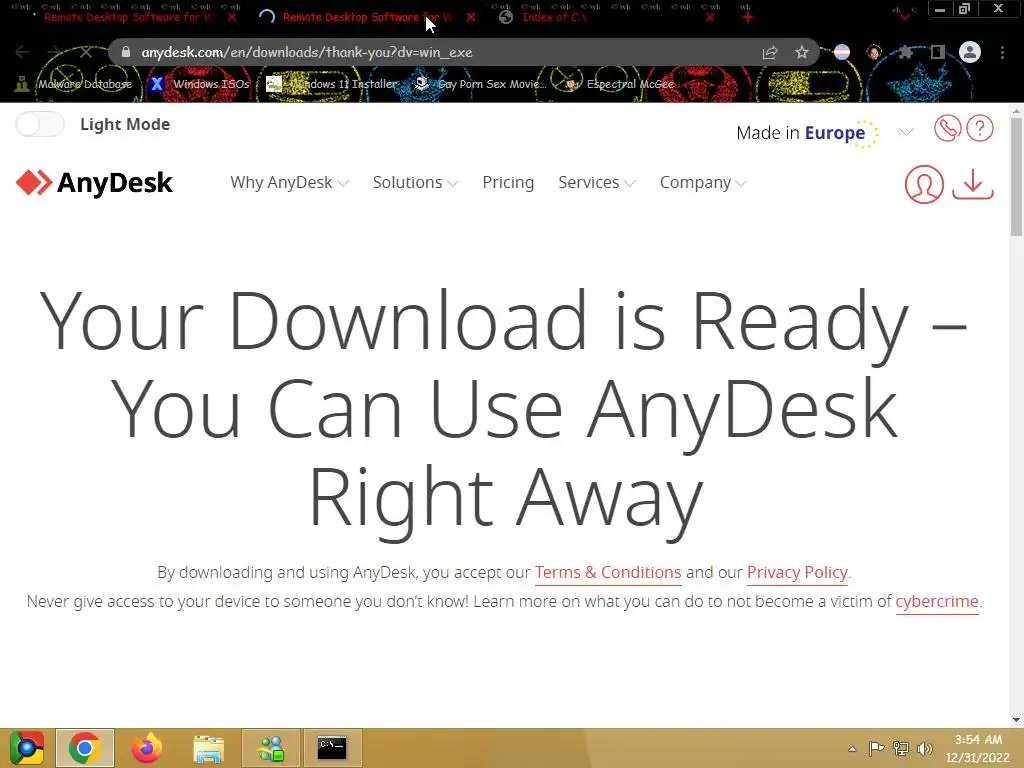Image resolution: width=1024 pixels, height=768 pixels.
Task: Click the Action Center flag icon
Action: tap(876, 749)
